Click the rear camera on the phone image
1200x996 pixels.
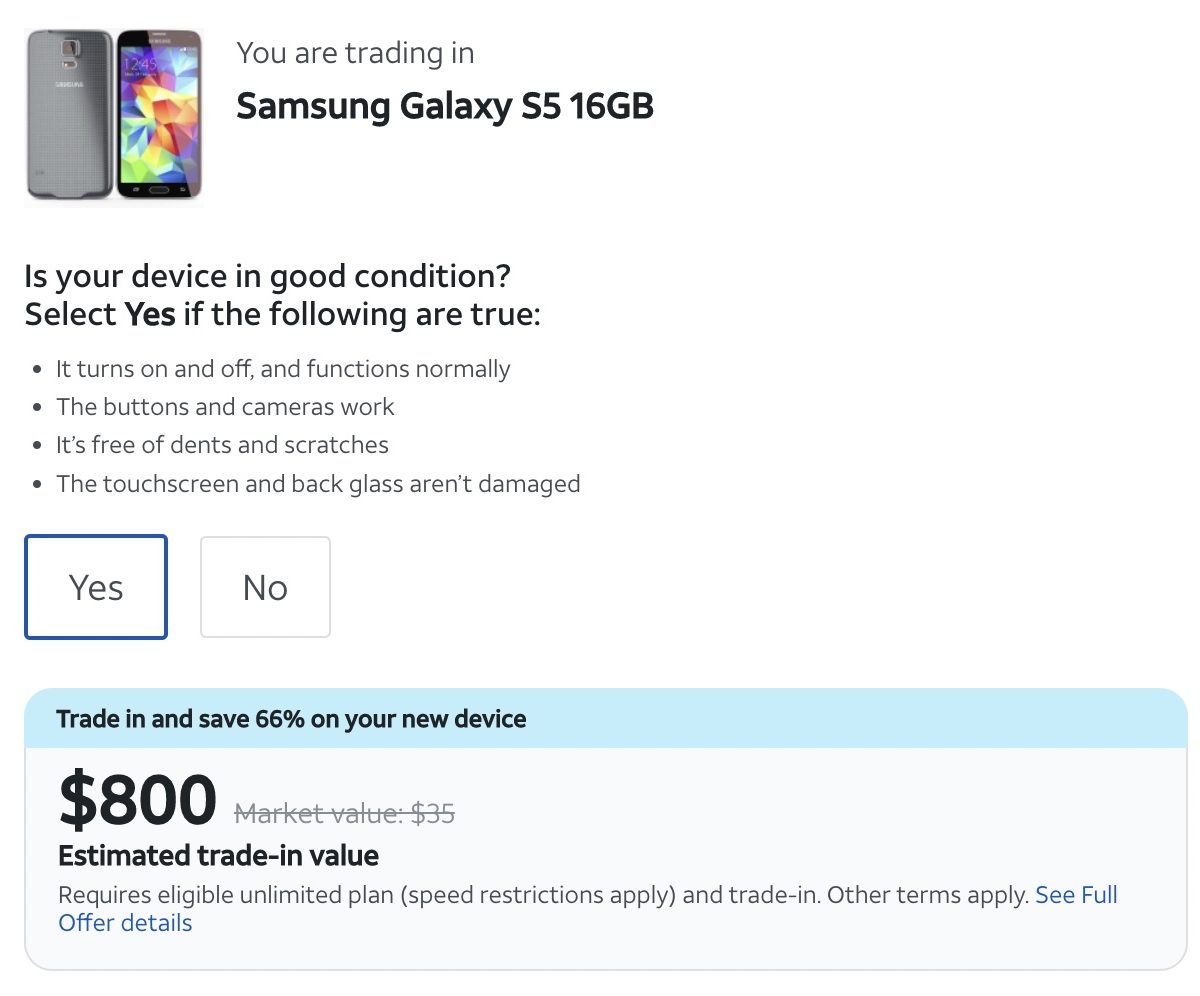[x=69, y=49]
